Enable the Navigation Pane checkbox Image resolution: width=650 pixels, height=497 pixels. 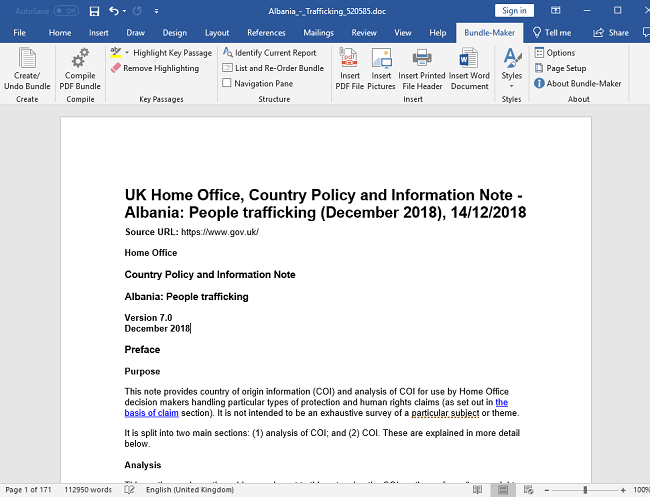point(226,83)
